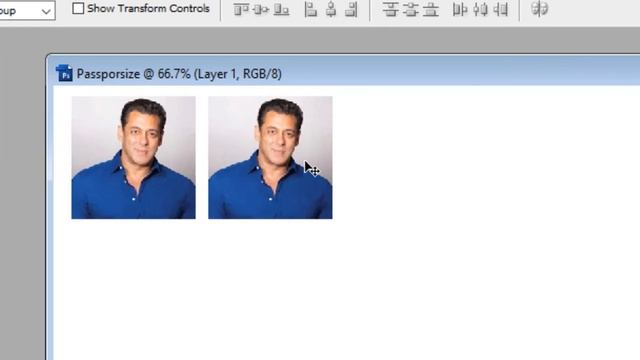Image resolution: width=640 pixels, height=360 pixels.
Task: Click the Auto-Align Layers icon
Action: (x=540, y=9)
